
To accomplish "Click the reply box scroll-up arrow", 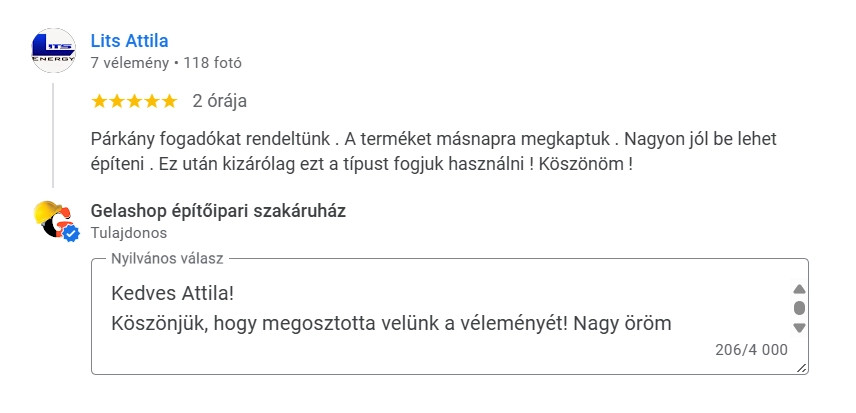I will [x=799, y=288].
